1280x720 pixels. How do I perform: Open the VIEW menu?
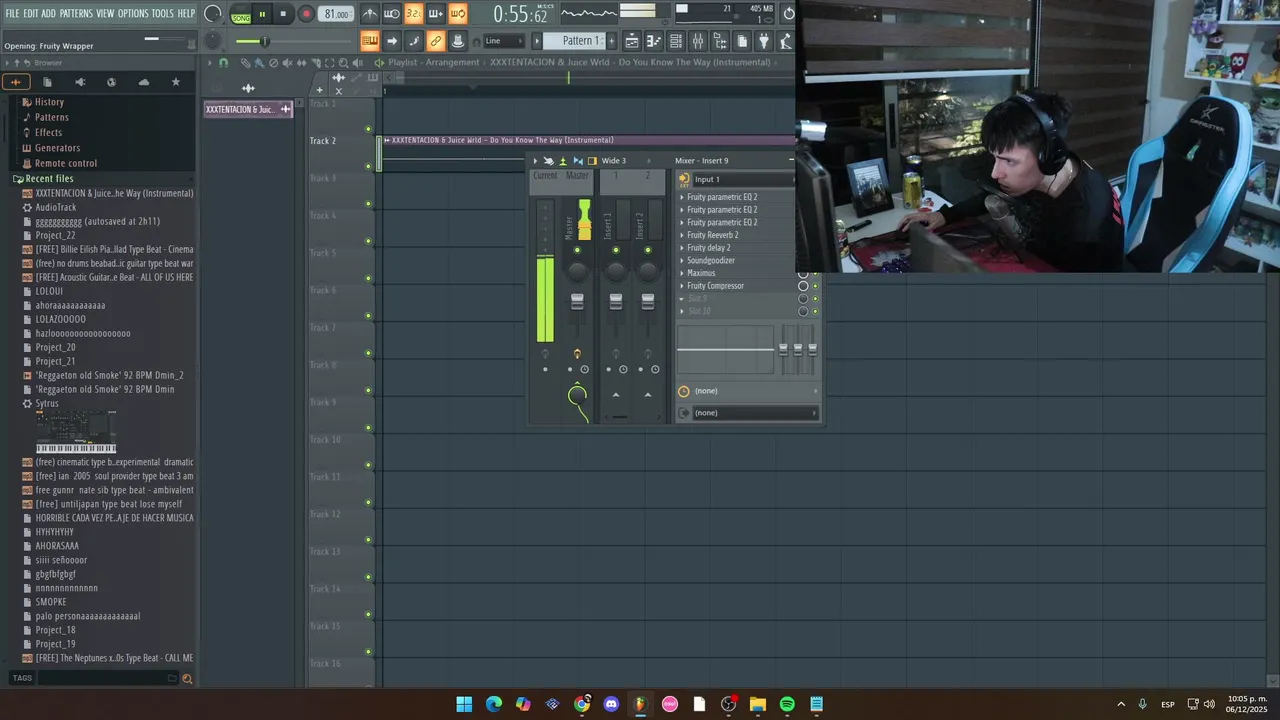pyautogui.click(x=105, y=13)
